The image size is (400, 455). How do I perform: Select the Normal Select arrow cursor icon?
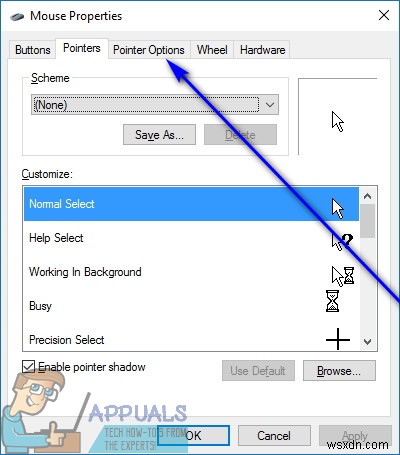[x=338, y=209]
